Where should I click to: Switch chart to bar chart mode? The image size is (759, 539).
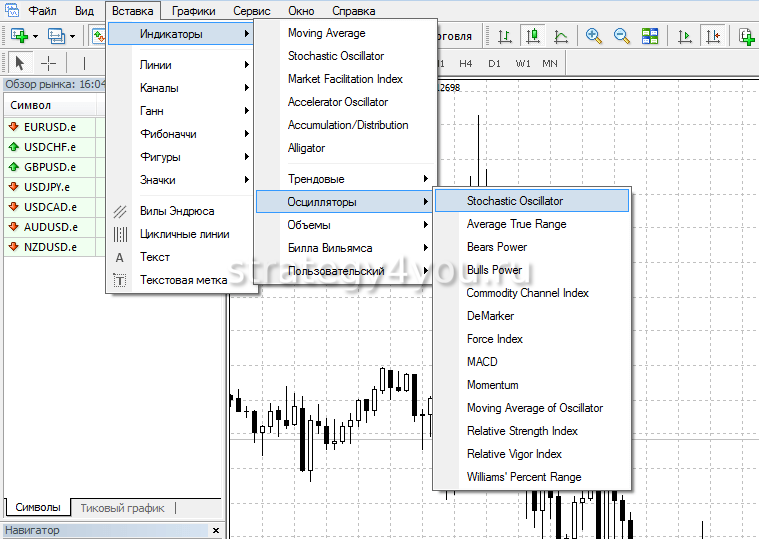click(505, 36)
